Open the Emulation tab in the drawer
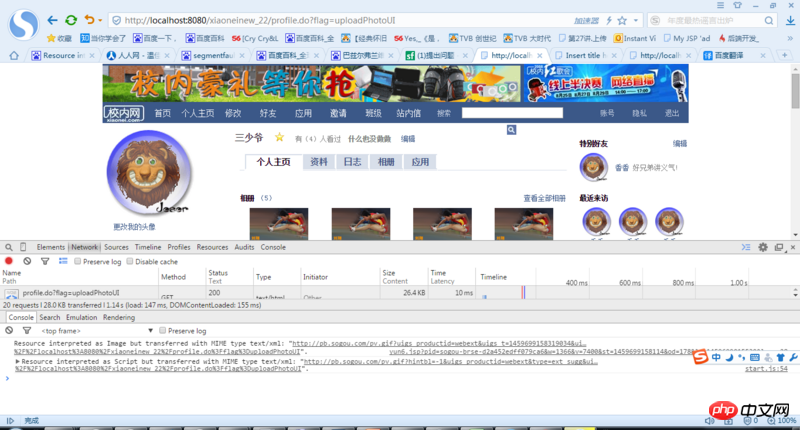Screen dimensions: 800x430 (81, 317)
